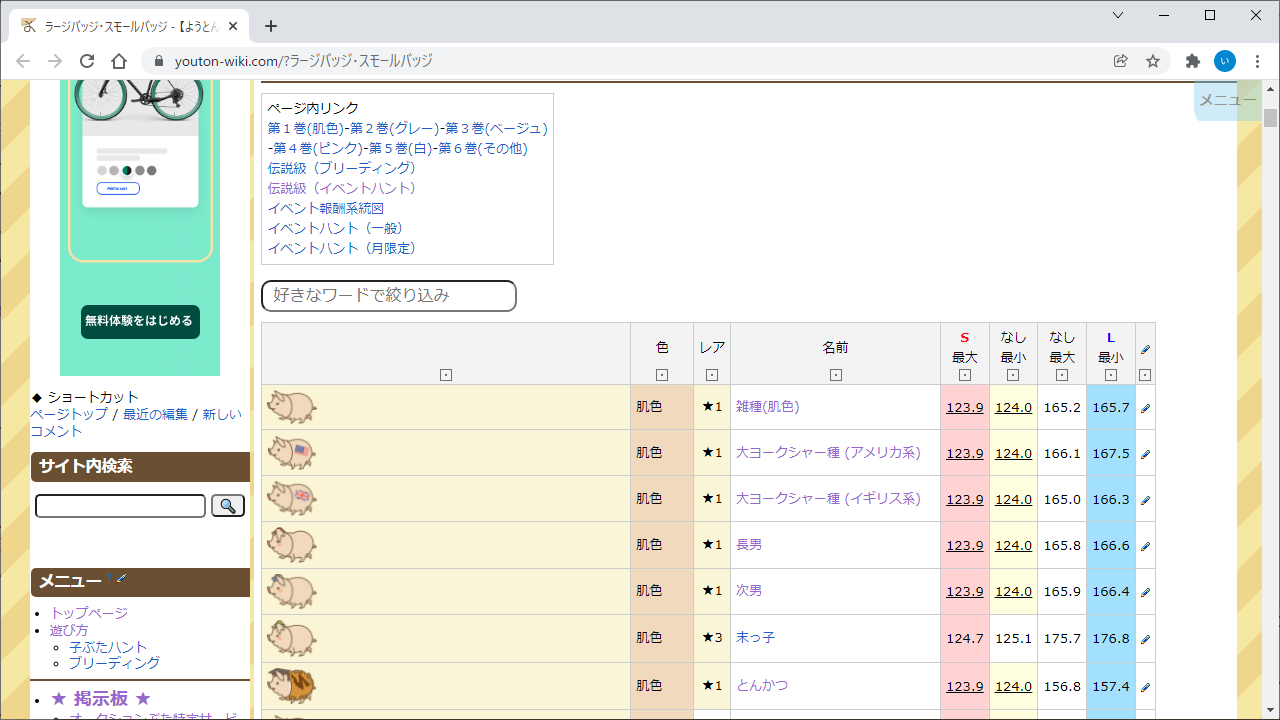The image size is (1280, 720).
Task: Click the share page icon in address bar
Action: (x=1121, y=61)
